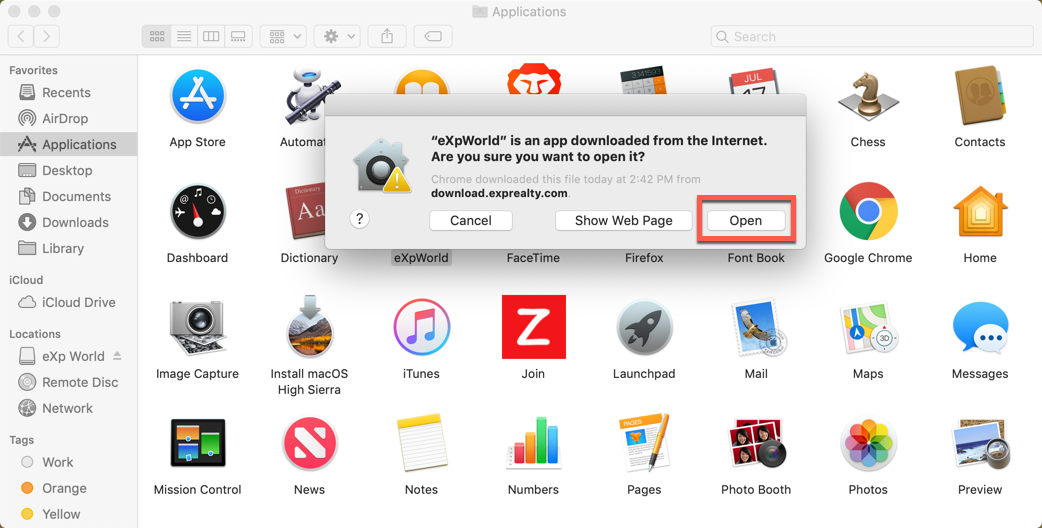
Task: Open Recents in the sidebar
Action: [x=68, y=92]
